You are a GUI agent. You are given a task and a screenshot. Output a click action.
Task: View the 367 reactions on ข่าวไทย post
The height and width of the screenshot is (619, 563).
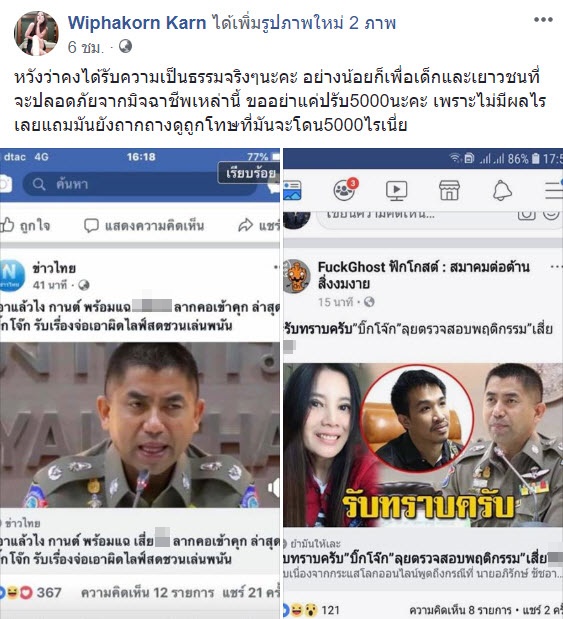(31, 593)
